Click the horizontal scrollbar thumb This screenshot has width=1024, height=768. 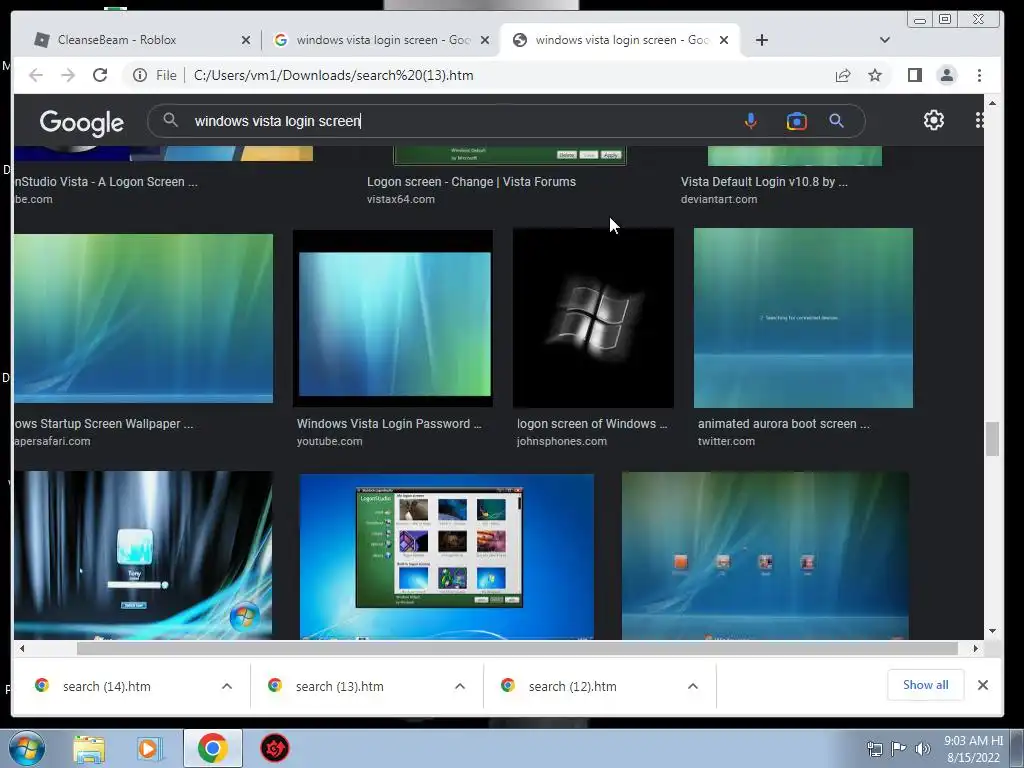tap(517, 648)
